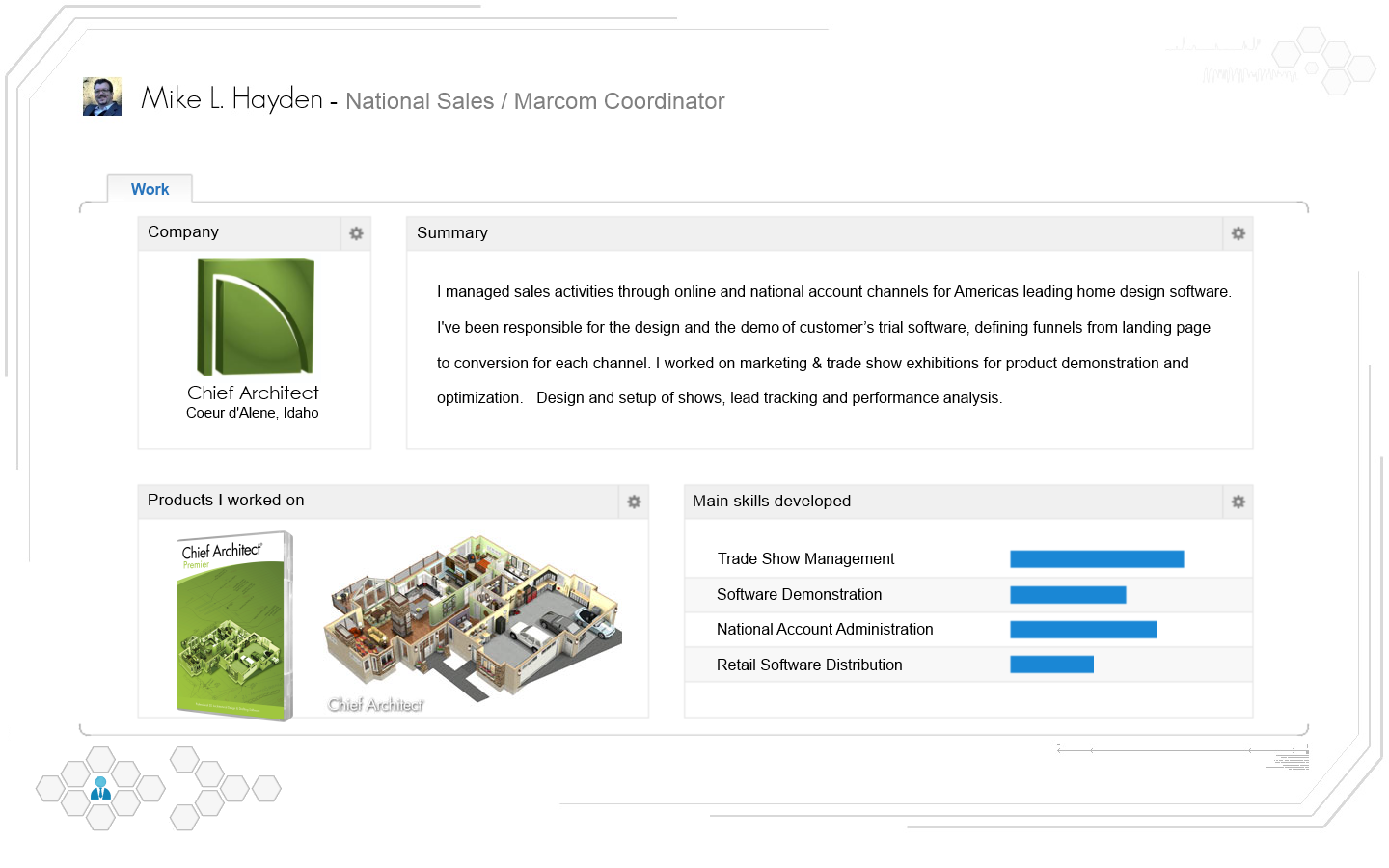
Task: Click the 'Chief Architect' company name text
Action: [253, 393]
